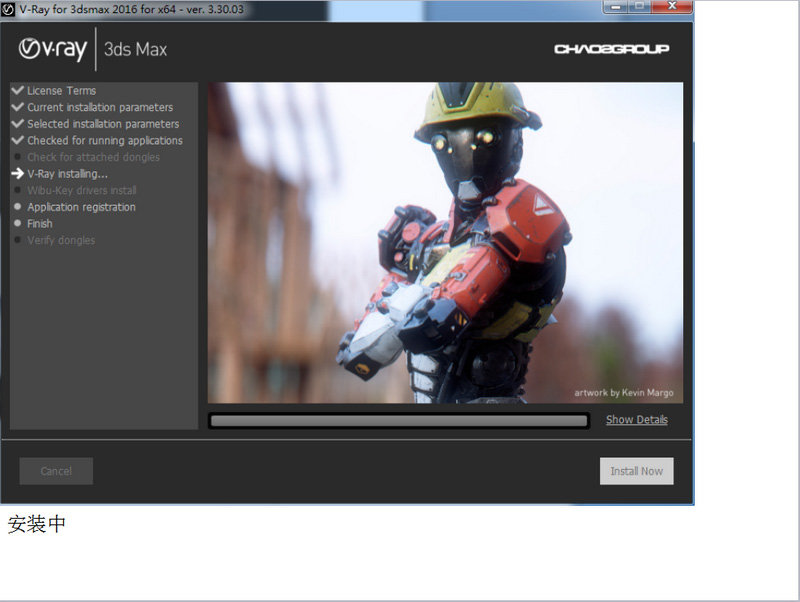This screenshot has height=602, width=800.
Task: Click the installation progress bar
Action: 399,421
